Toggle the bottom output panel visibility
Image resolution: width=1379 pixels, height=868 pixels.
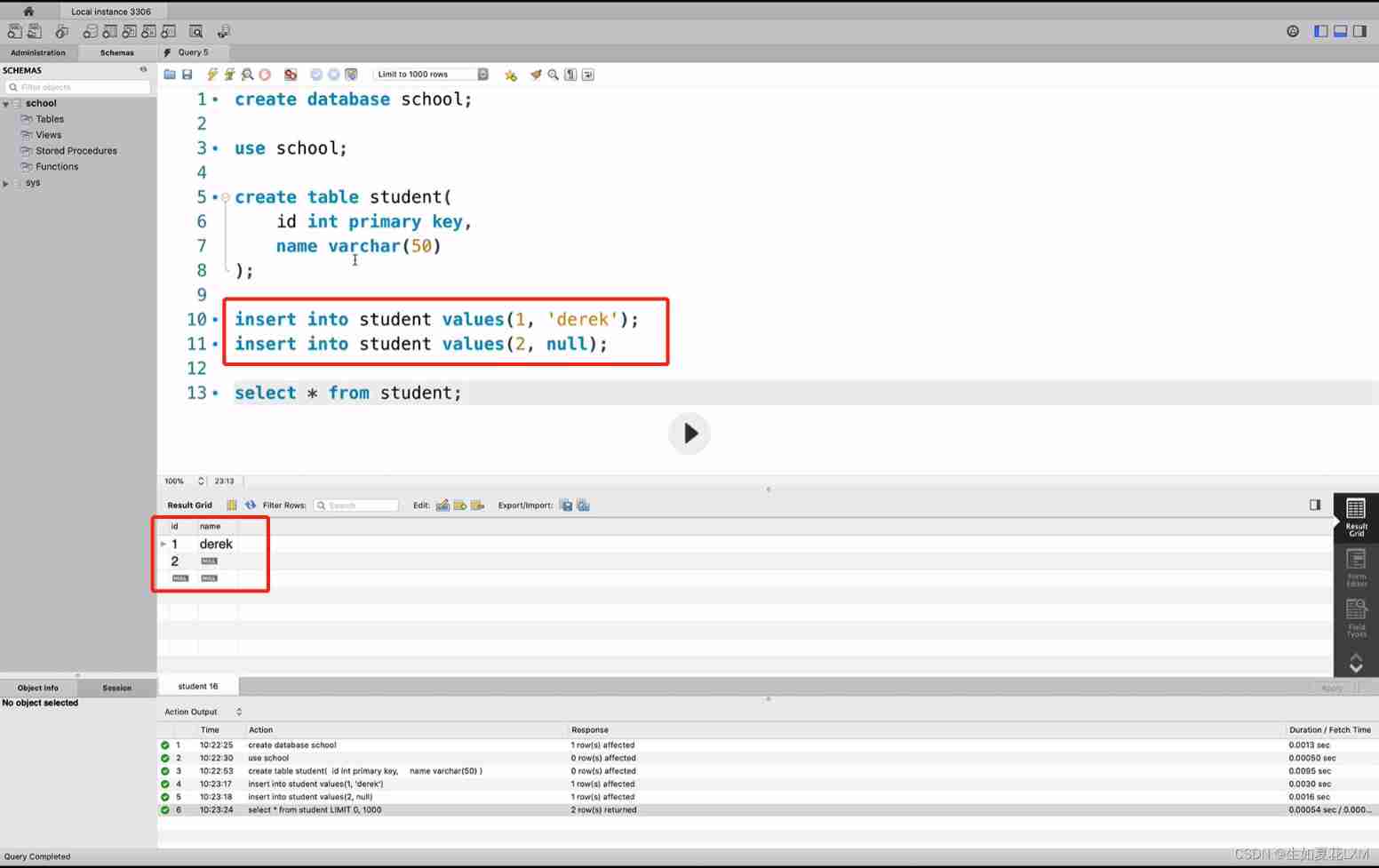tap(1341, 31)
